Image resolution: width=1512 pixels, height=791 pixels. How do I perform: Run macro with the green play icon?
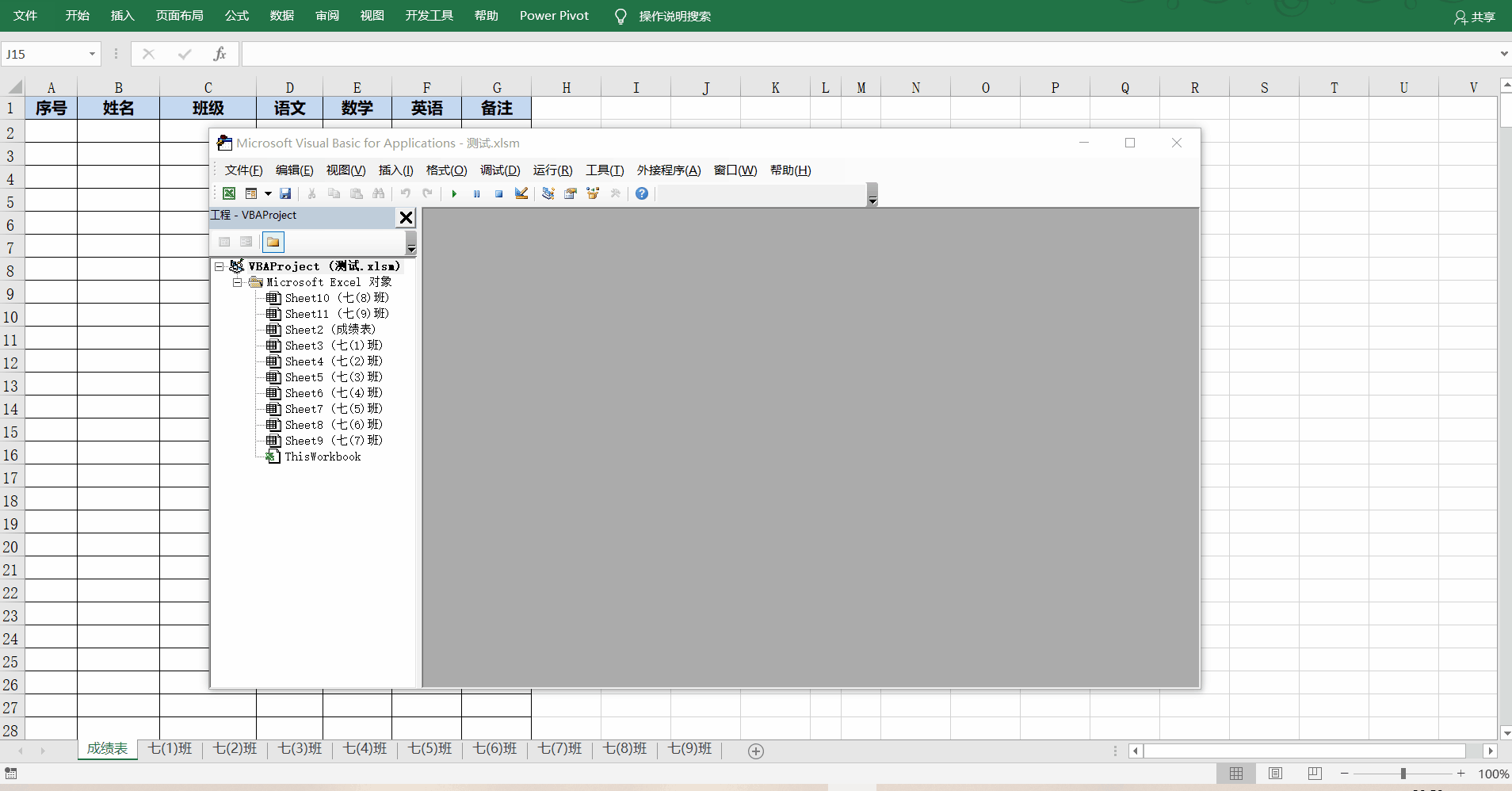point(454,193)
